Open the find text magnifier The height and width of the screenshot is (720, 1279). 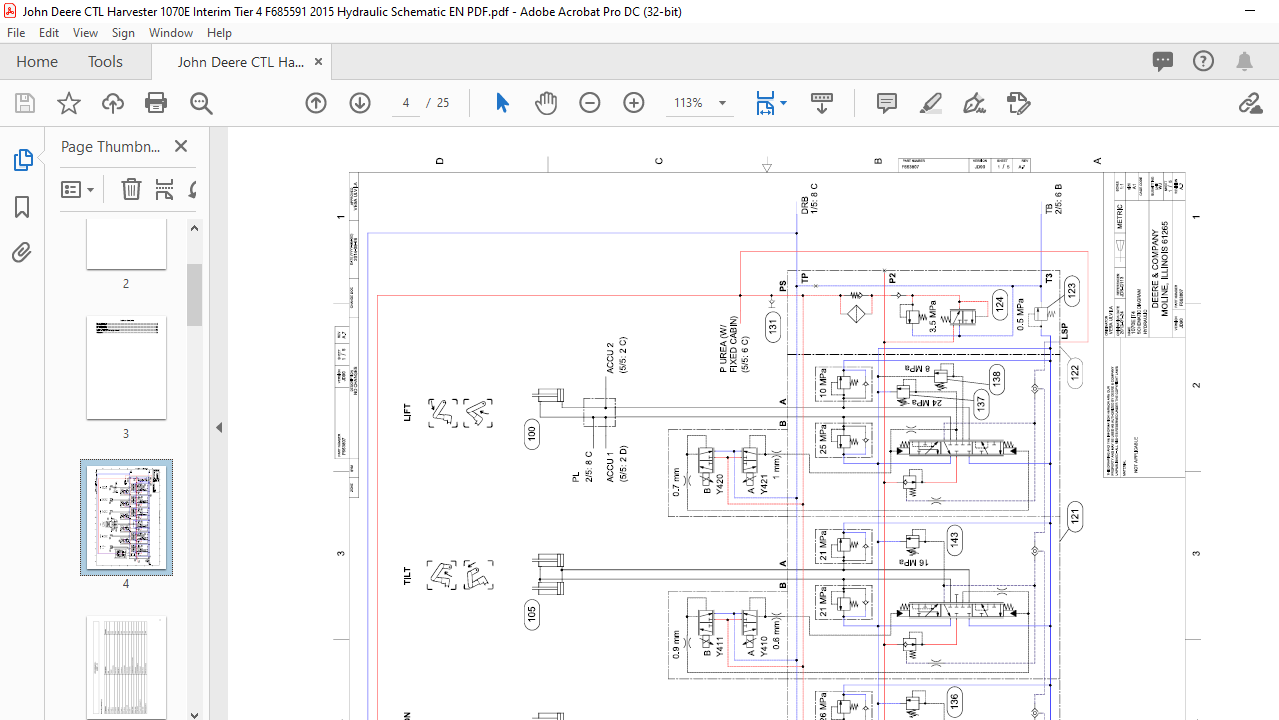[x=201, y=103]
